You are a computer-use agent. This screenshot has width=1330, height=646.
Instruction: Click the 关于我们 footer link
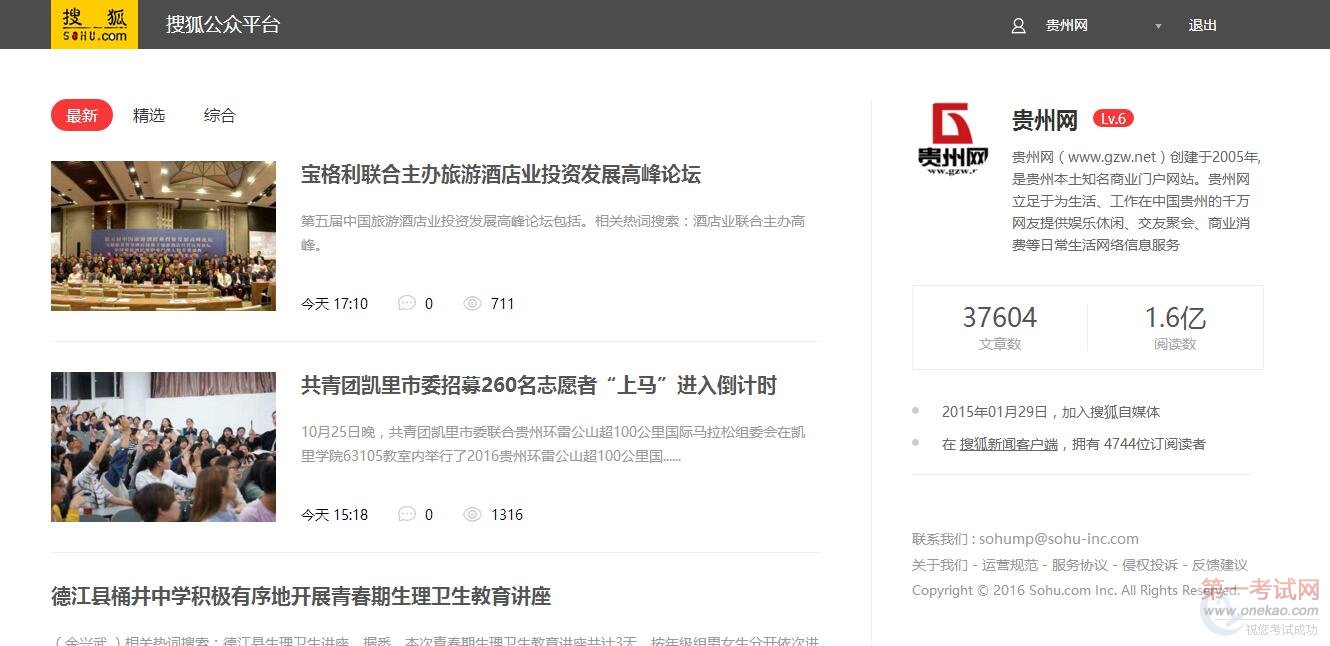(940, 565)
